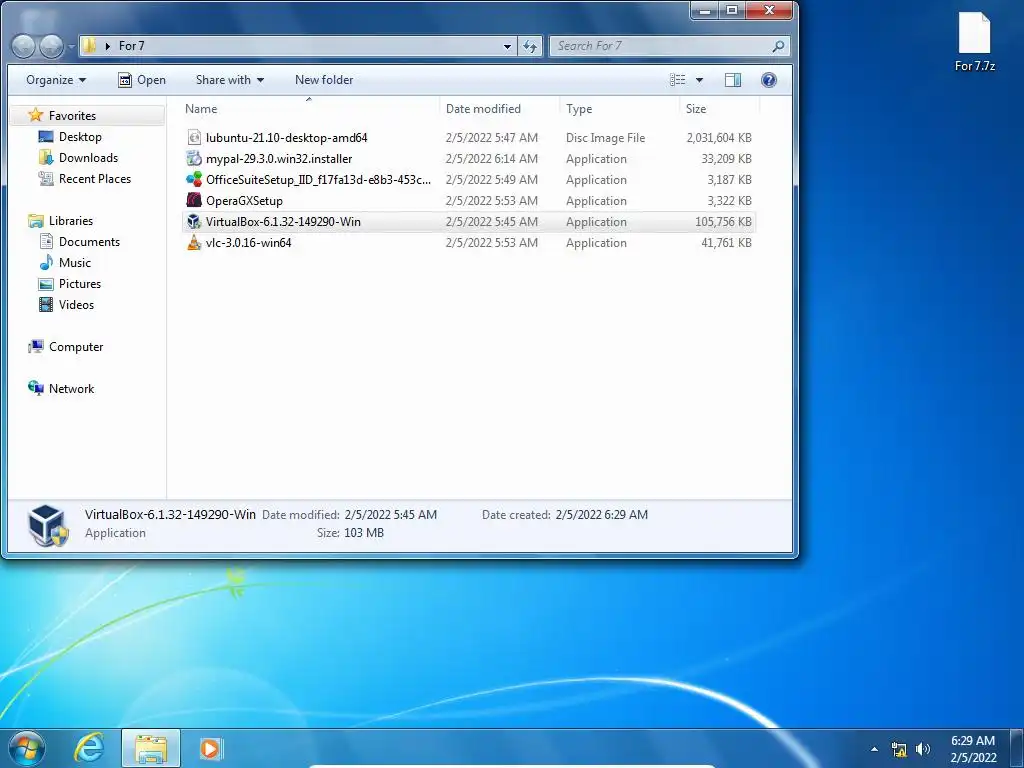The image size is (1024, 768).
Task: Click the Videos filmstrip icon
Action: [x=46, y=304]
